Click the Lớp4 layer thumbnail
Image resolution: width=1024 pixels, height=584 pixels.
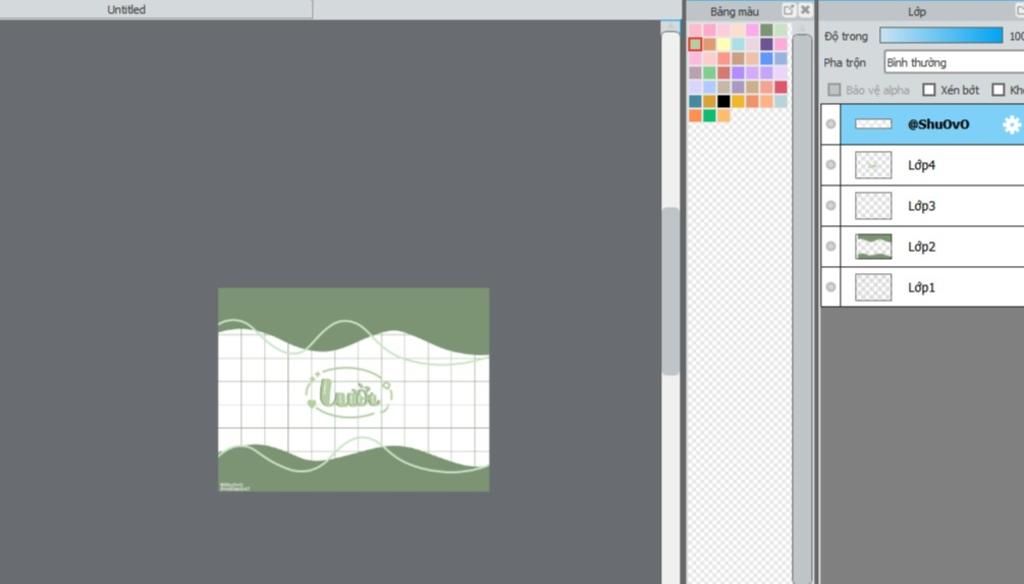point(873,165)
